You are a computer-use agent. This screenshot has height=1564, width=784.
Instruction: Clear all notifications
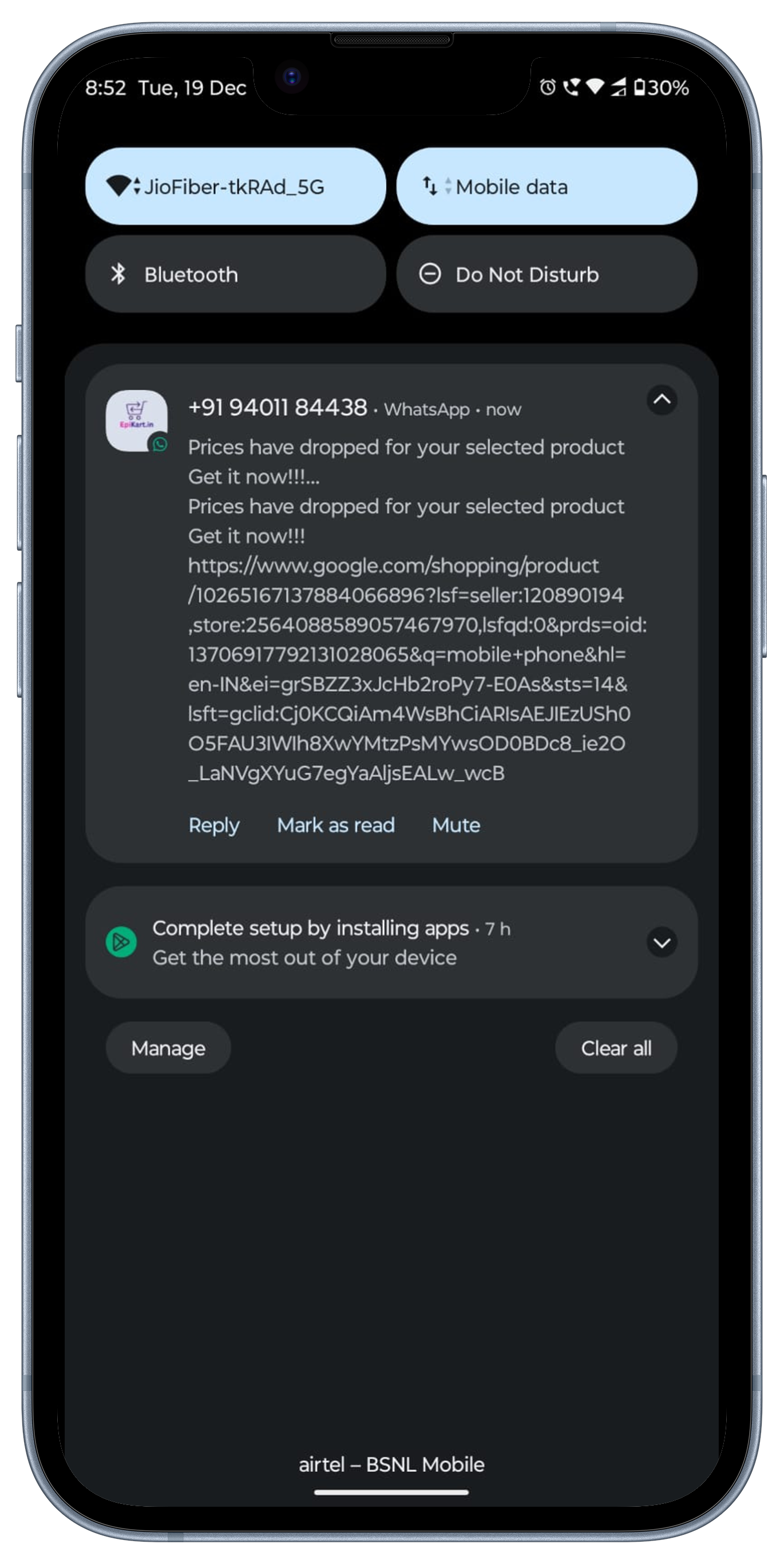[x=616, y=1048]
